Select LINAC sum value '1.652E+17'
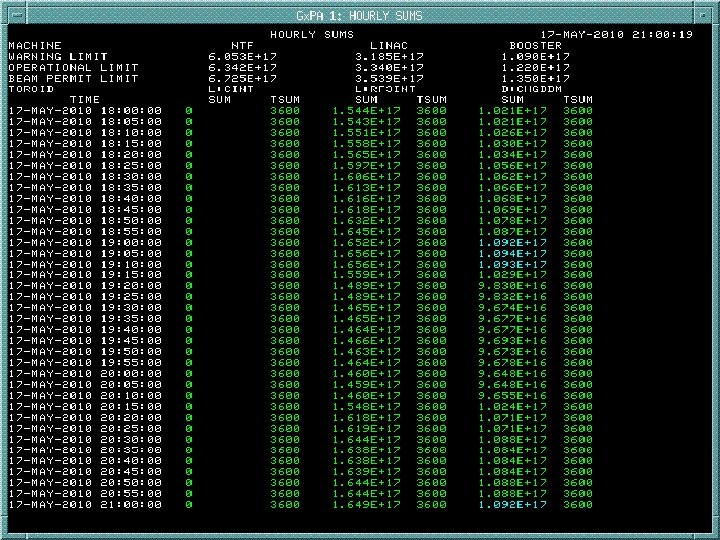Screen dimensions: 720x540 [366, 242]
